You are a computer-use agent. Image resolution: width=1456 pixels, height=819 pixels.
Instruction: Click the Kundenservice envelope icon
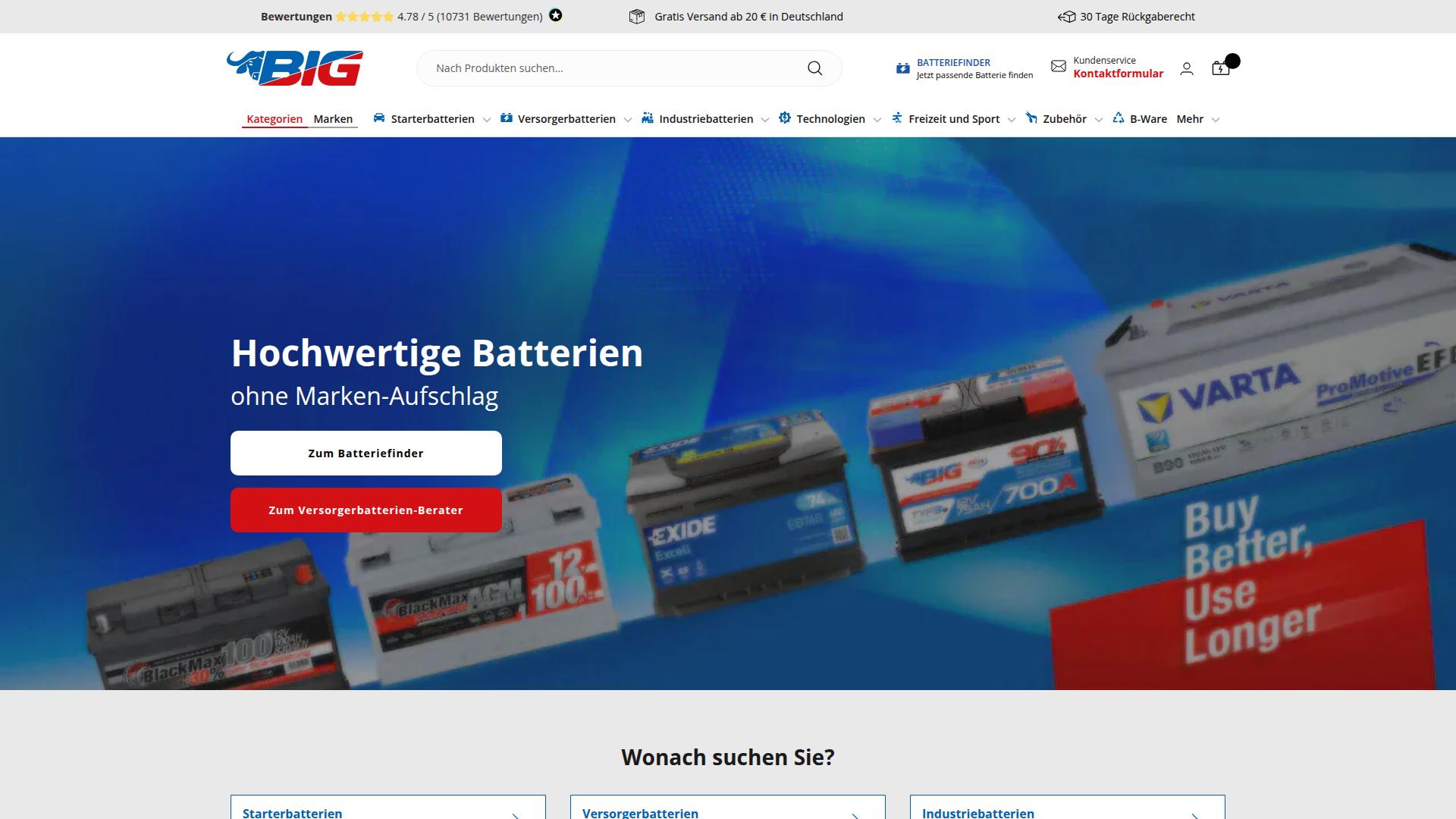pyautogui.click(x=1058, y=67)
